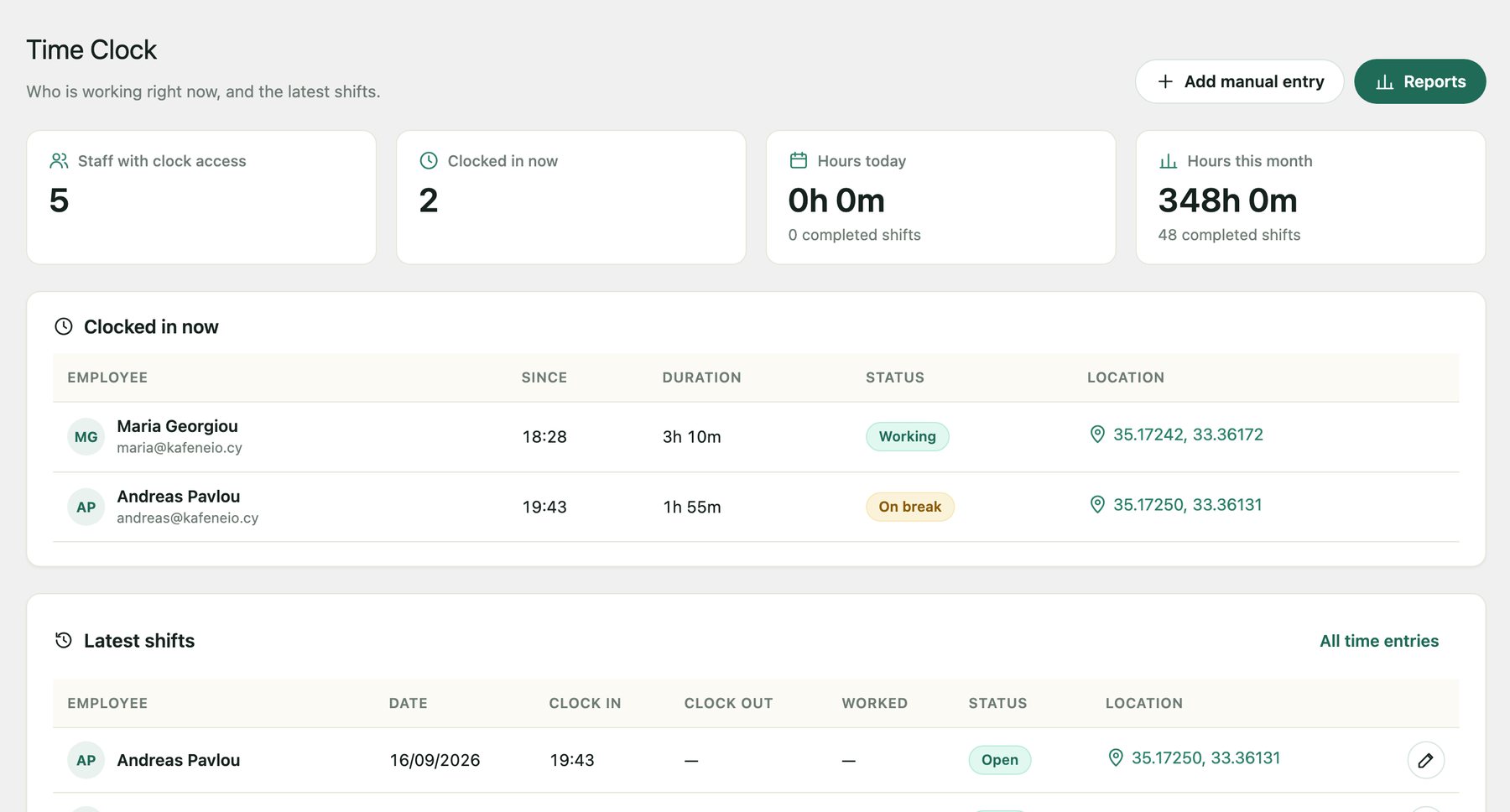Edit Andreas Pavlou's open shift with the pencil icon
1510x812 pixels.
[x=1425, y=761]
